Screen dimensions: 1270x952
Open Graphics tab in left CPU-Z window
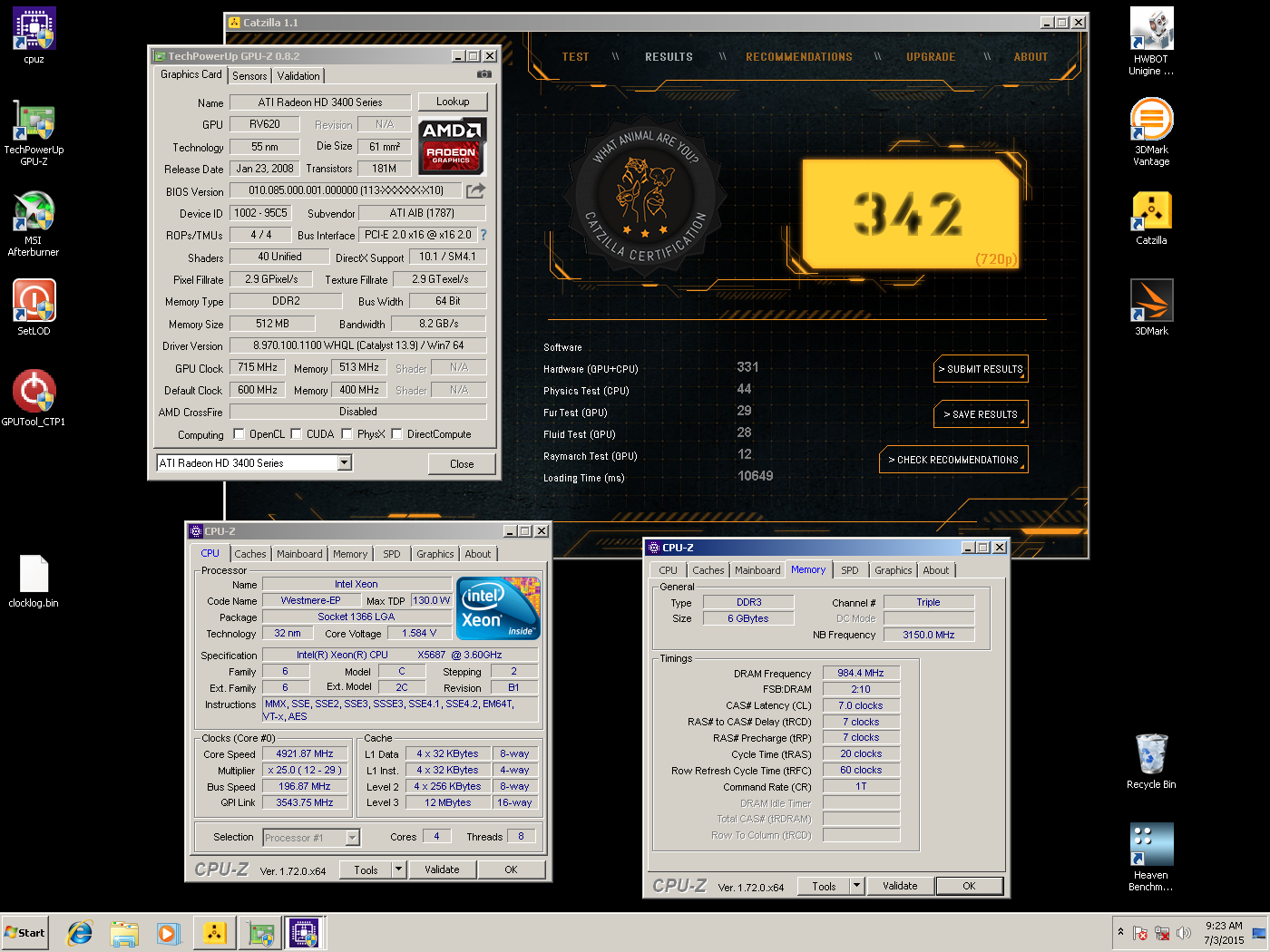435,554
